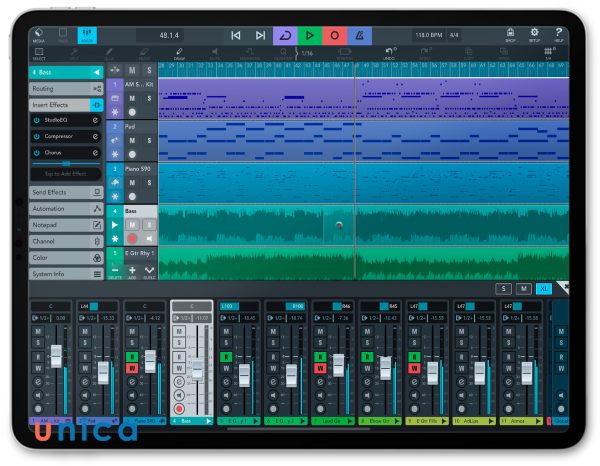
Task: Click the 49.1.4 position display
Action: (x=169, y=36)
